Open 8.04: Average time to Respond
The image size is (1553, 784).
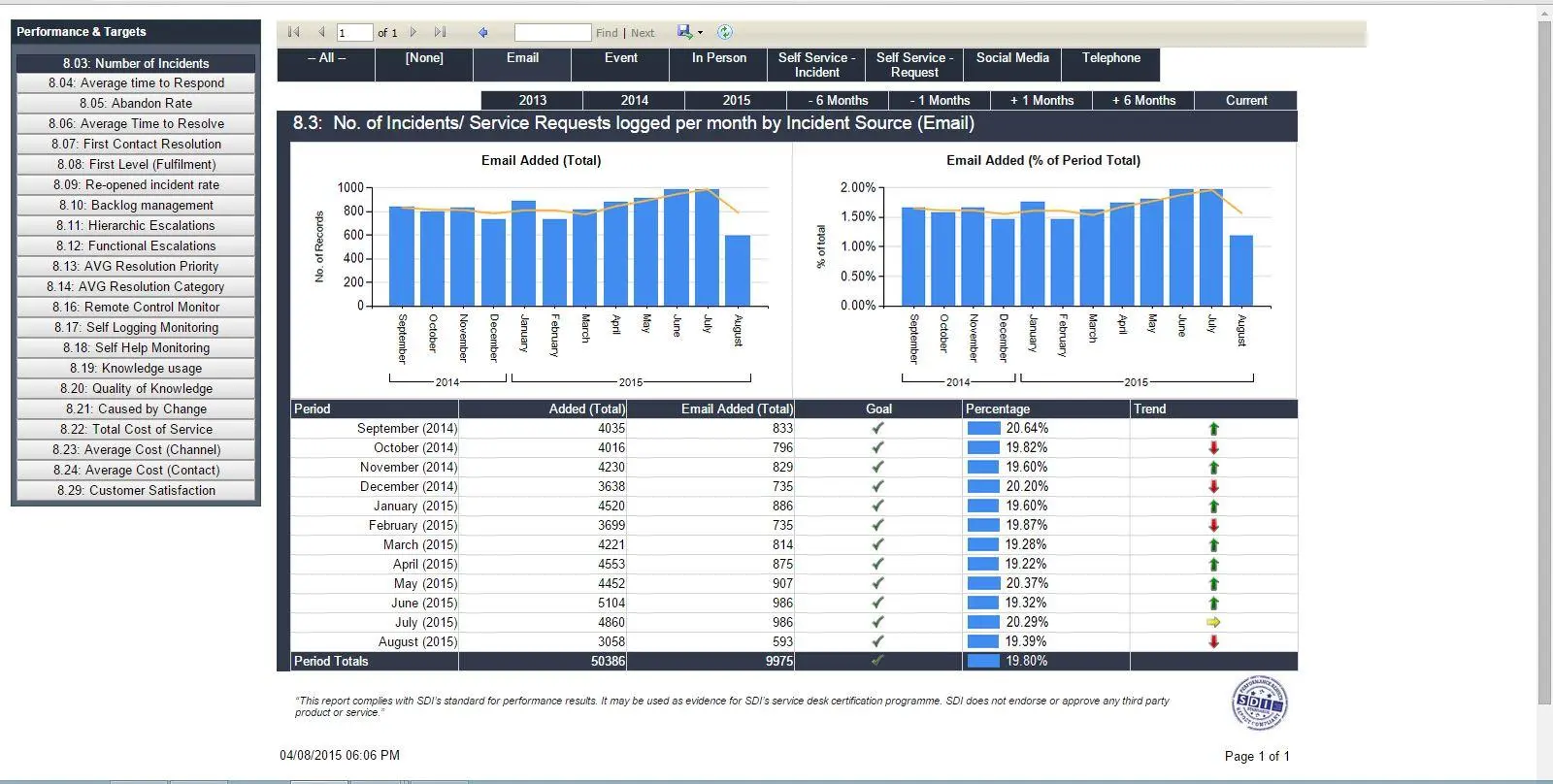click(x=136, y=83)
